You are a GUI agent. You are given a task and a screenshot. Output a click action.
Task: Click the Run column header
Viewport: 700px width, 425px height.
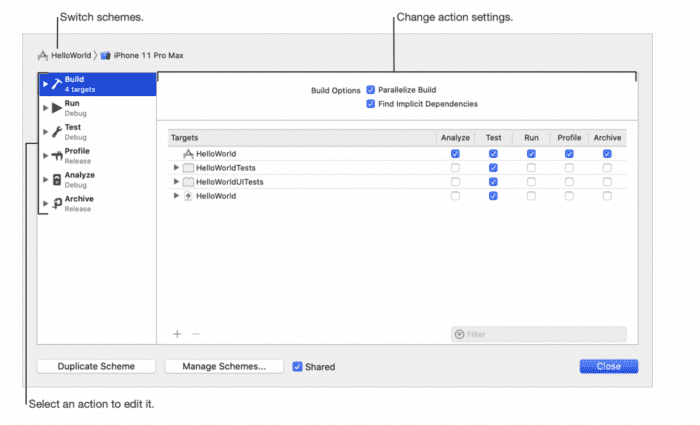pos(531,138)
